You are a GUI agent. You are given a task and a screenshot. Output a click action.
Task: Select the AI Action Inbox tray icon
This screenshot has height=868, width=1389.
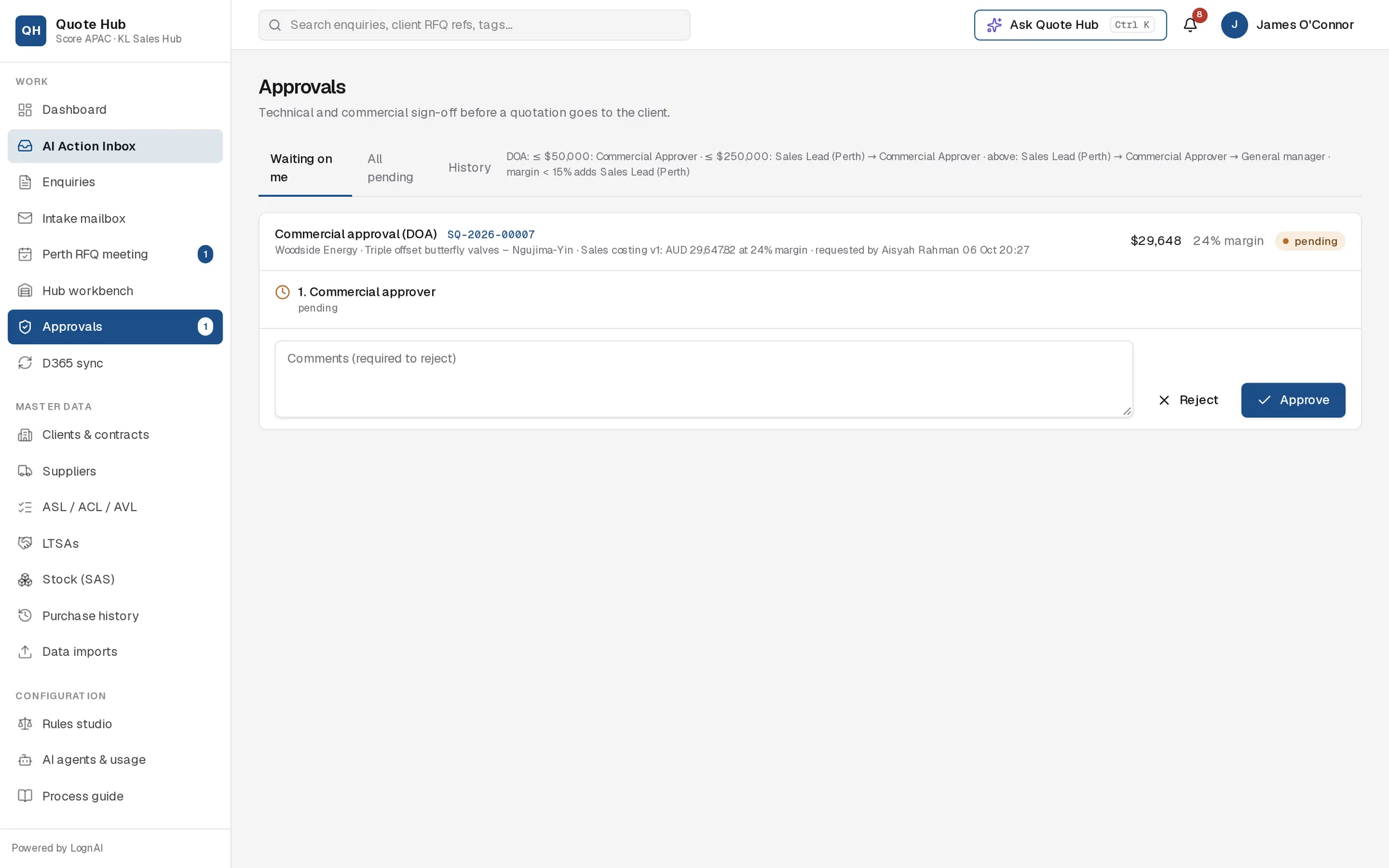(25, 146)
